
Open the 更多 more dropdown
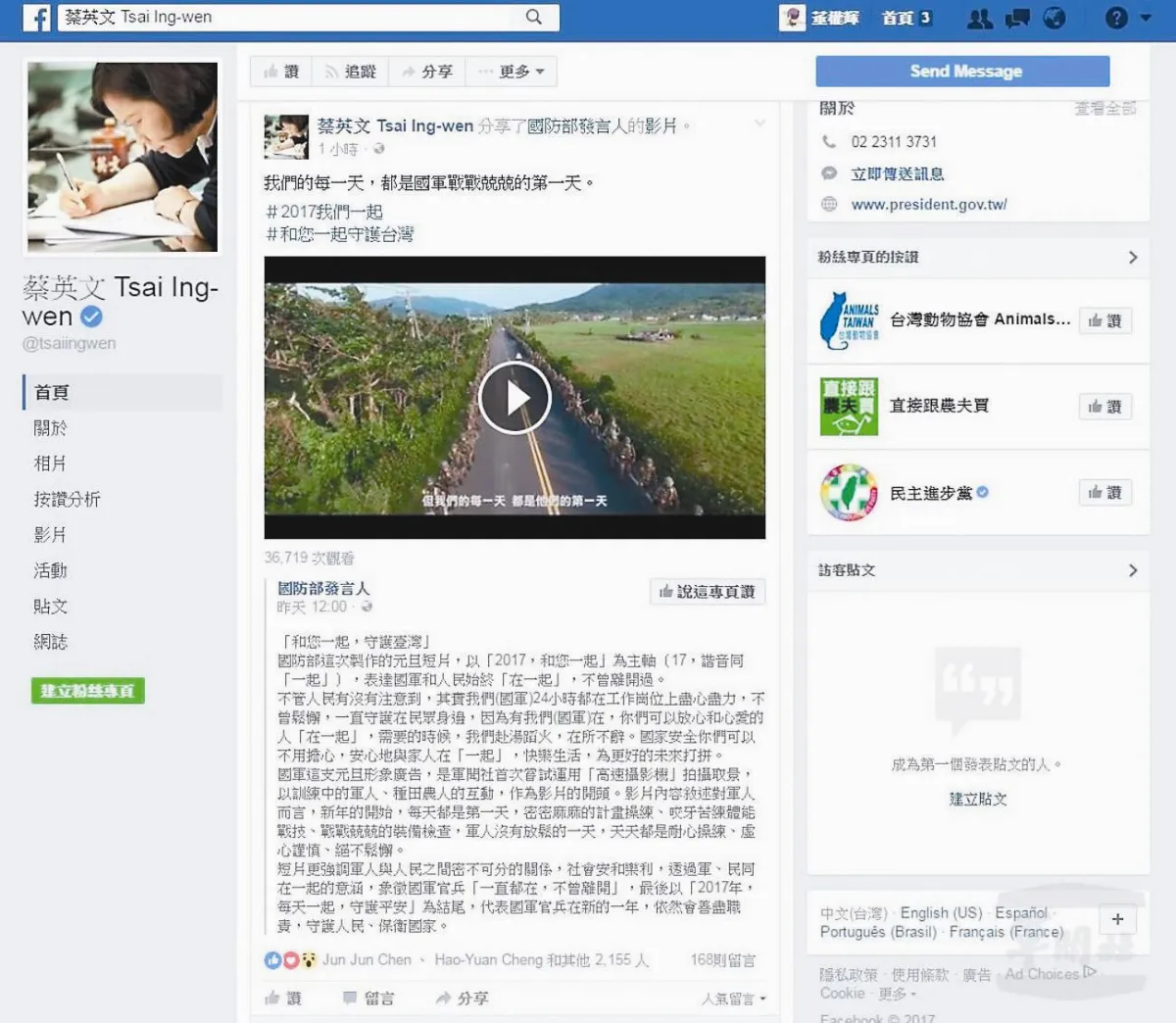click(511, 72)
